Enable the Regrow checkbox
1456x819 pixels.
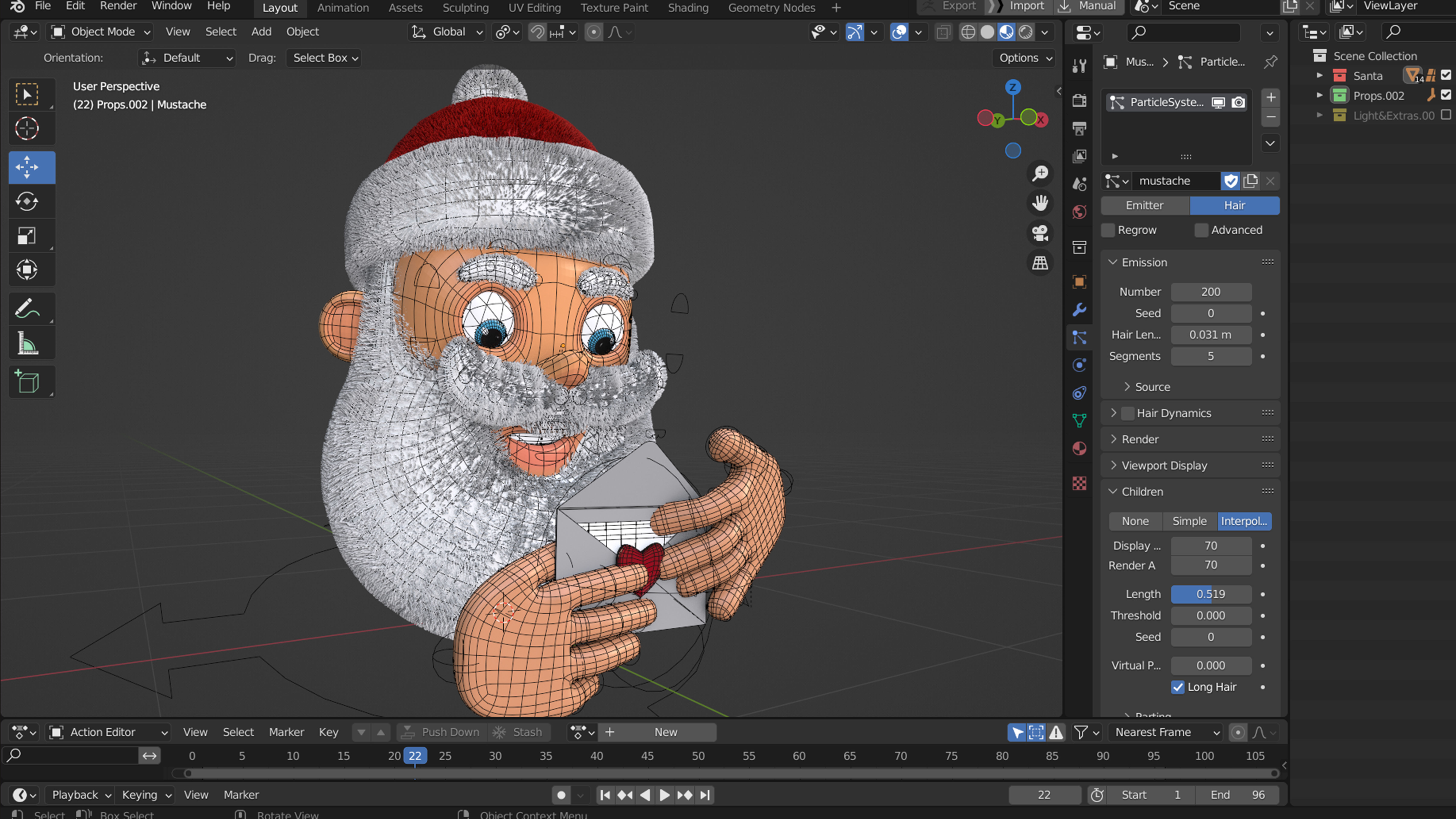click(1108, 230)
